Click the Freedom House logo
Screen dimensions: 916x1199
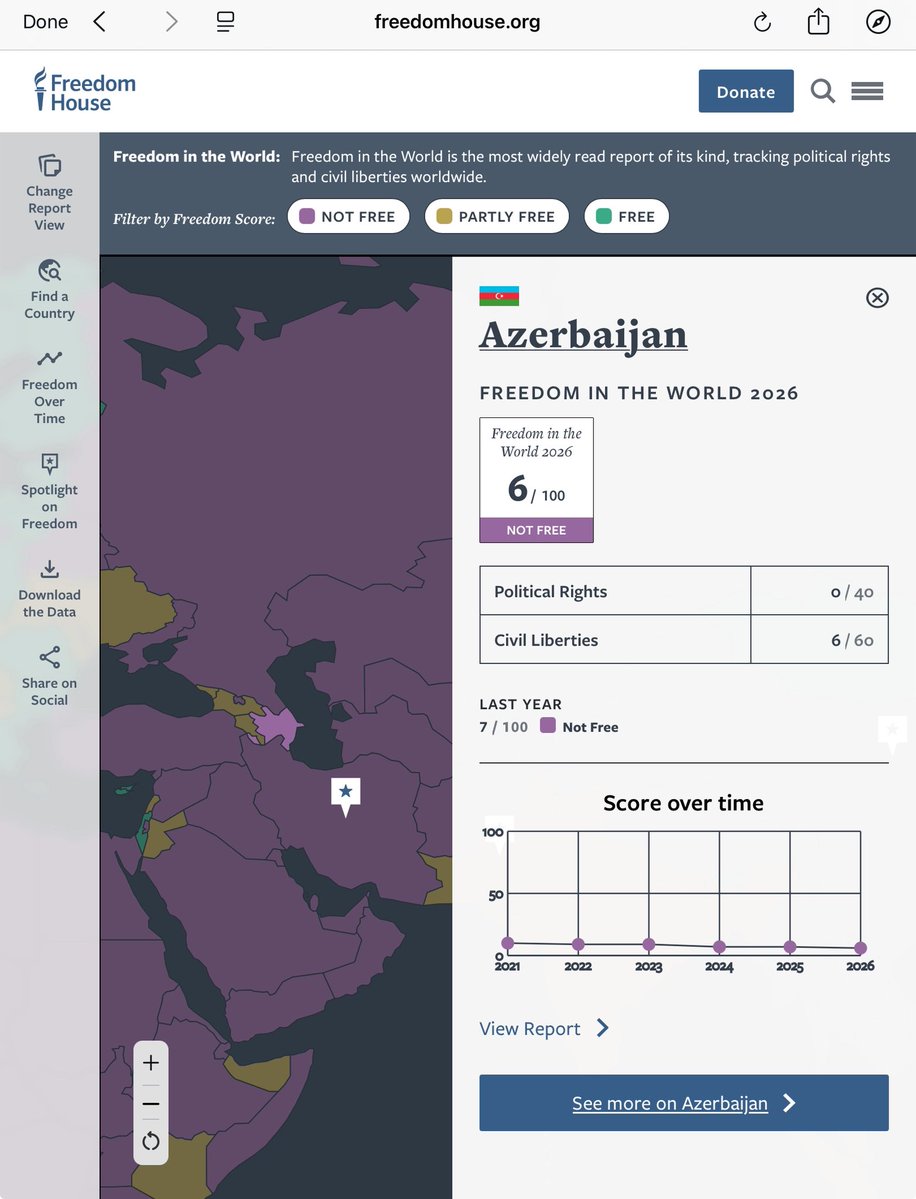point(84,90)
